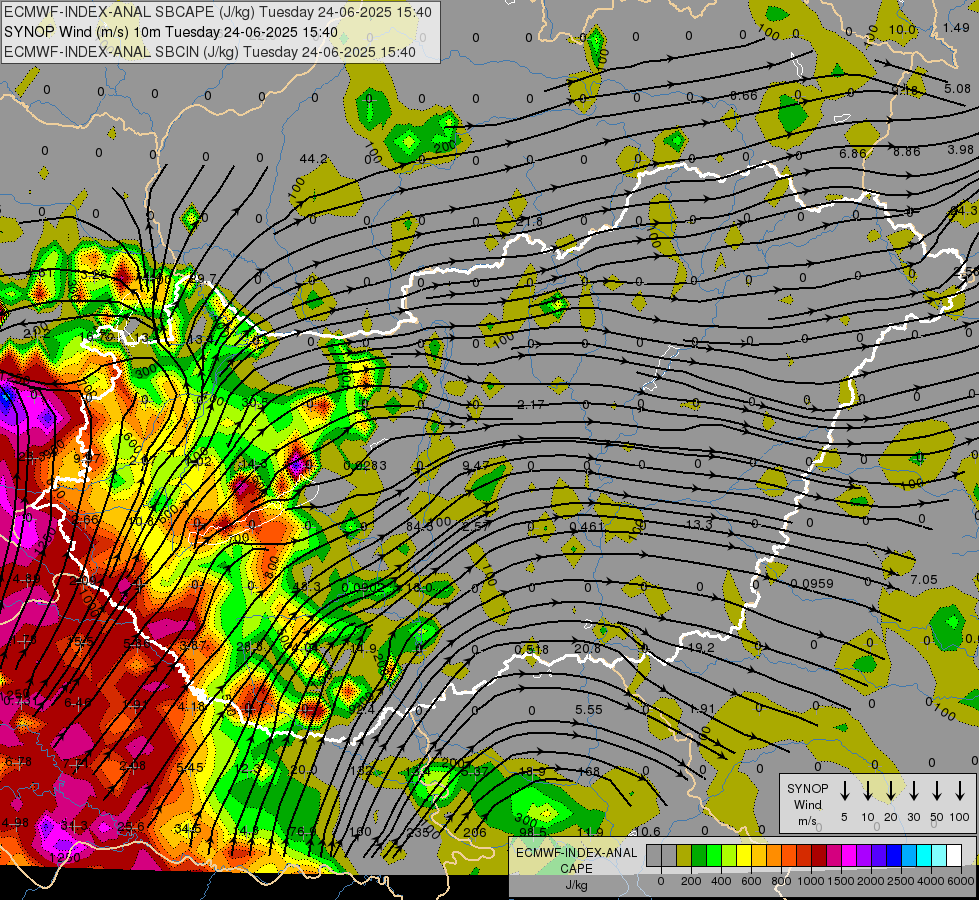
Task: Select the white swatch ending the CAPE bar
Action: (x=953, y=855)
